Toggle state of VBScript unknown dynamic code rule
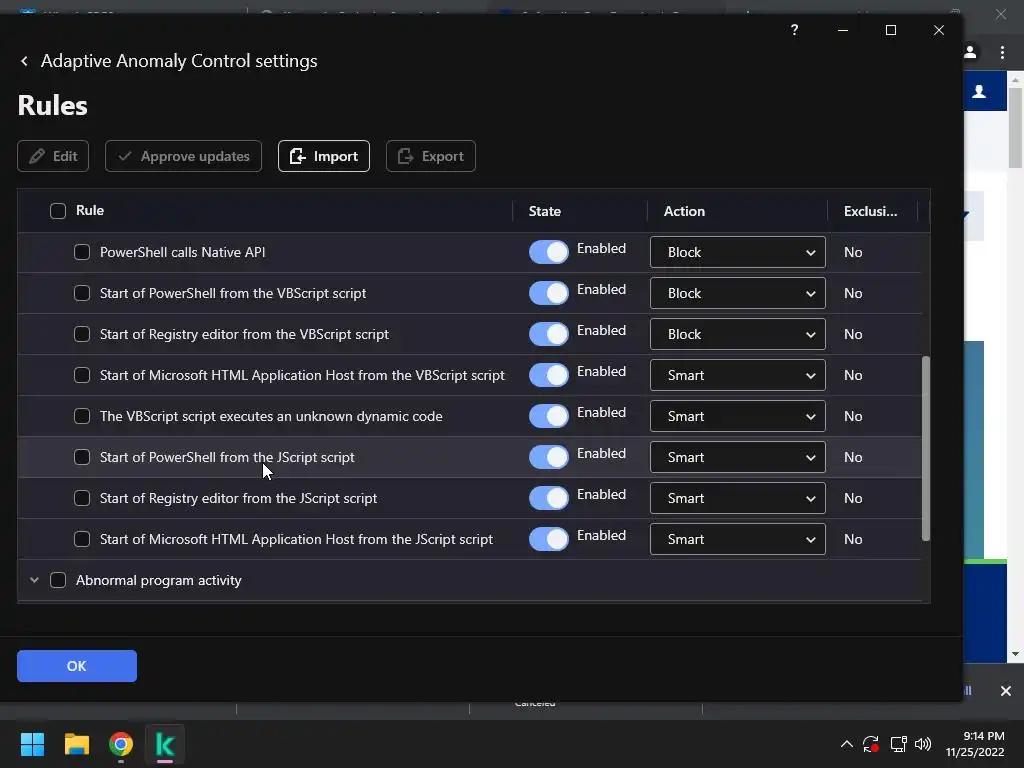1024x768 pixels. 549,416
